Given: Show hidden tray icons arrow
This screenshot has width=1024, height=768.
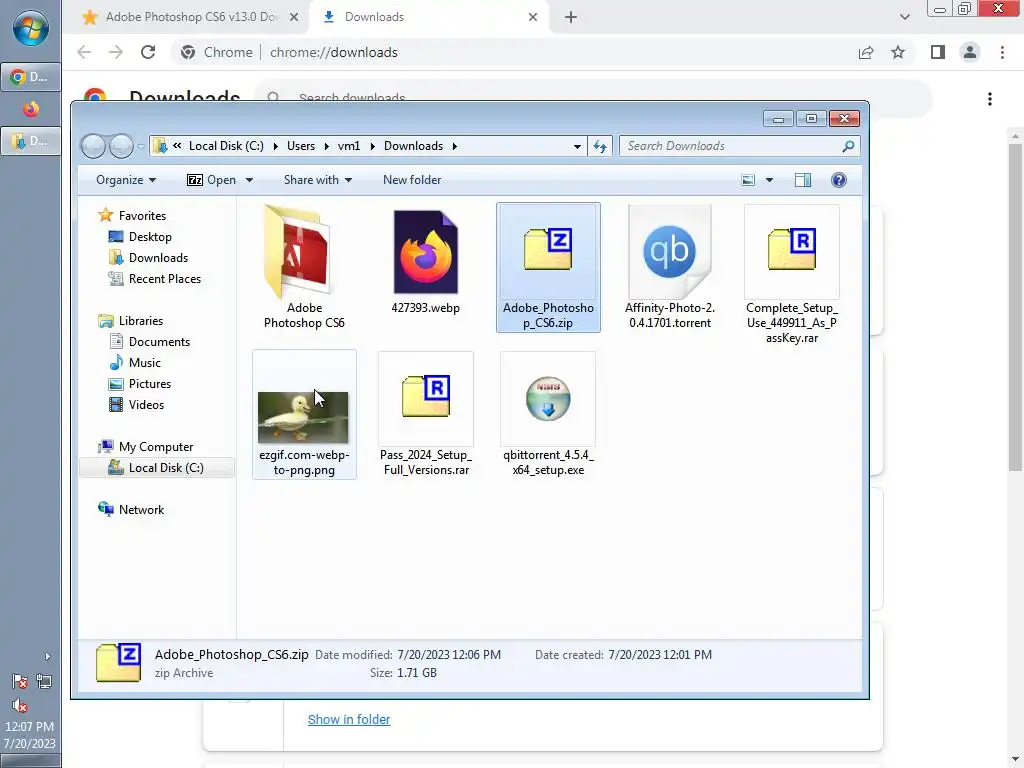Looking at the screenshot, I should (47, 656).
